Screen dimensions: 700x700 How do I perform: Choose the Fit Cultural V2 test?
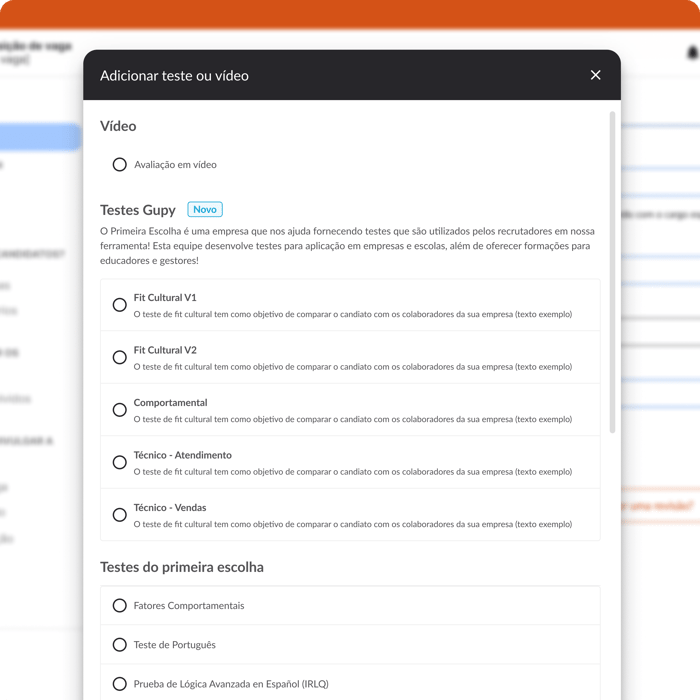120,357
